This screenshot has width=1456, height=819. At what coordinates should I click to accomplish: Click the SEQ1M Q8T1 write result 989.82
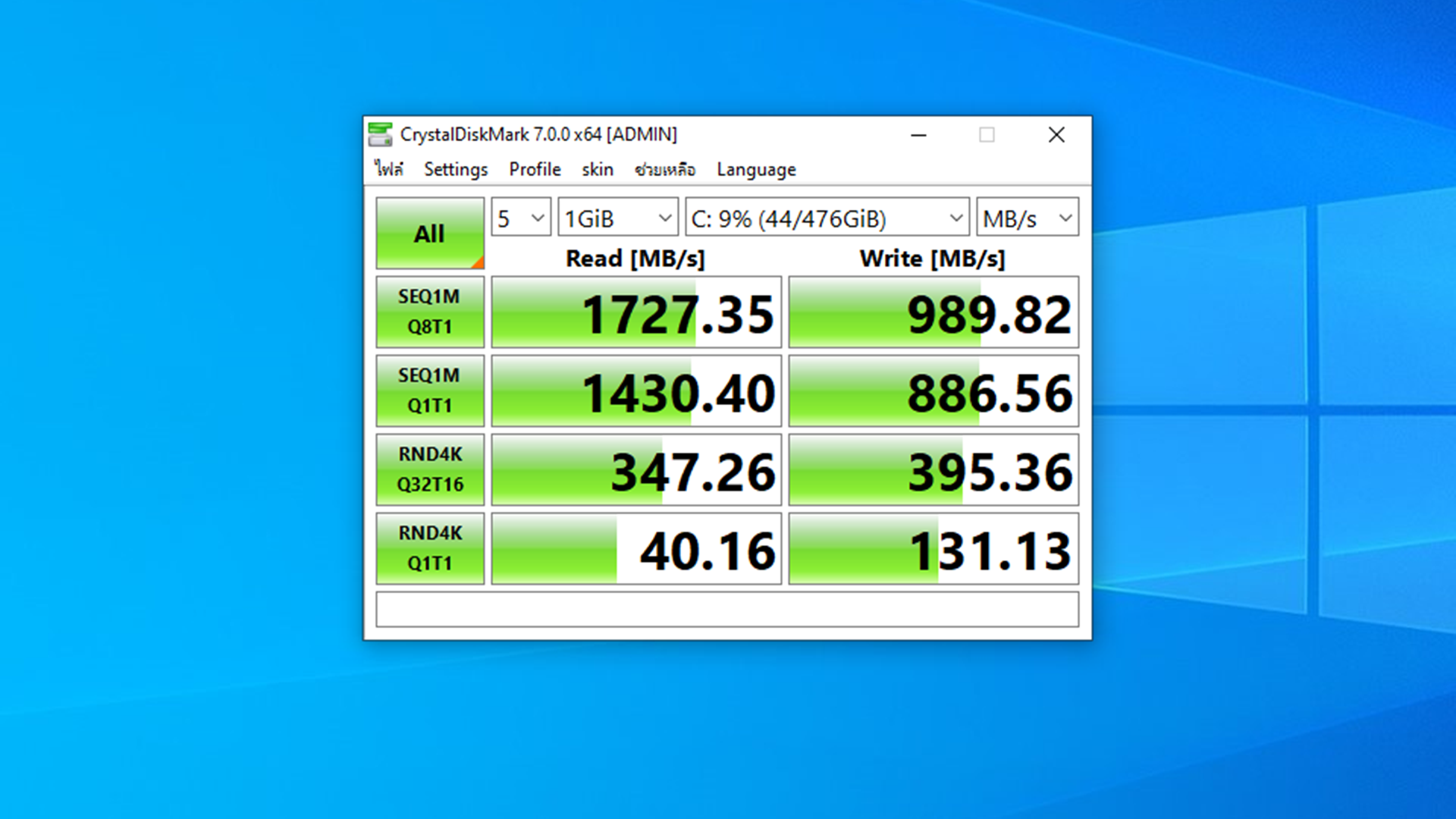click(934, 312)
